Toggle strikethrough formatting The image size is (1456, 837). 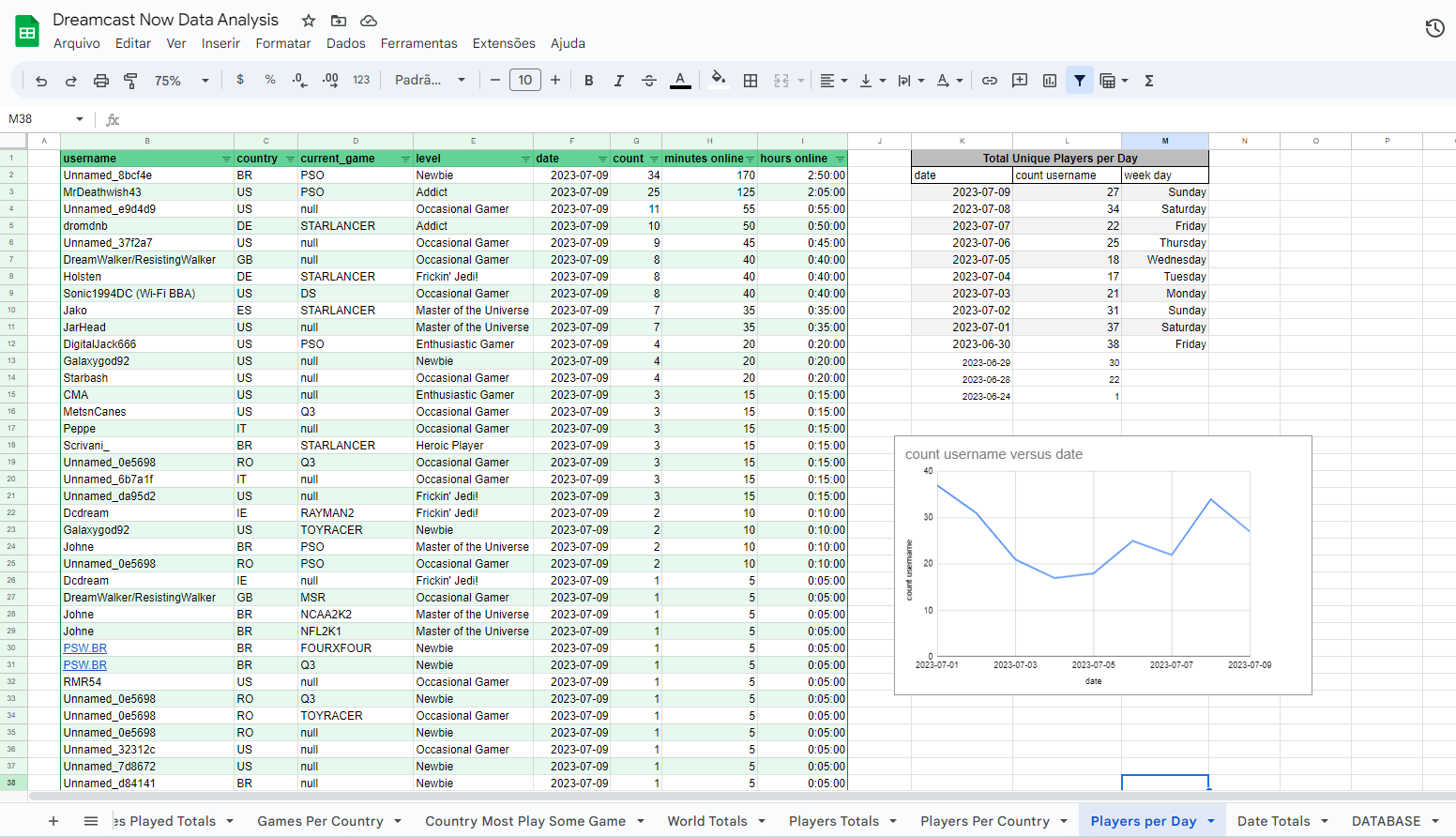pyautogui.click(x=649, y=81)
